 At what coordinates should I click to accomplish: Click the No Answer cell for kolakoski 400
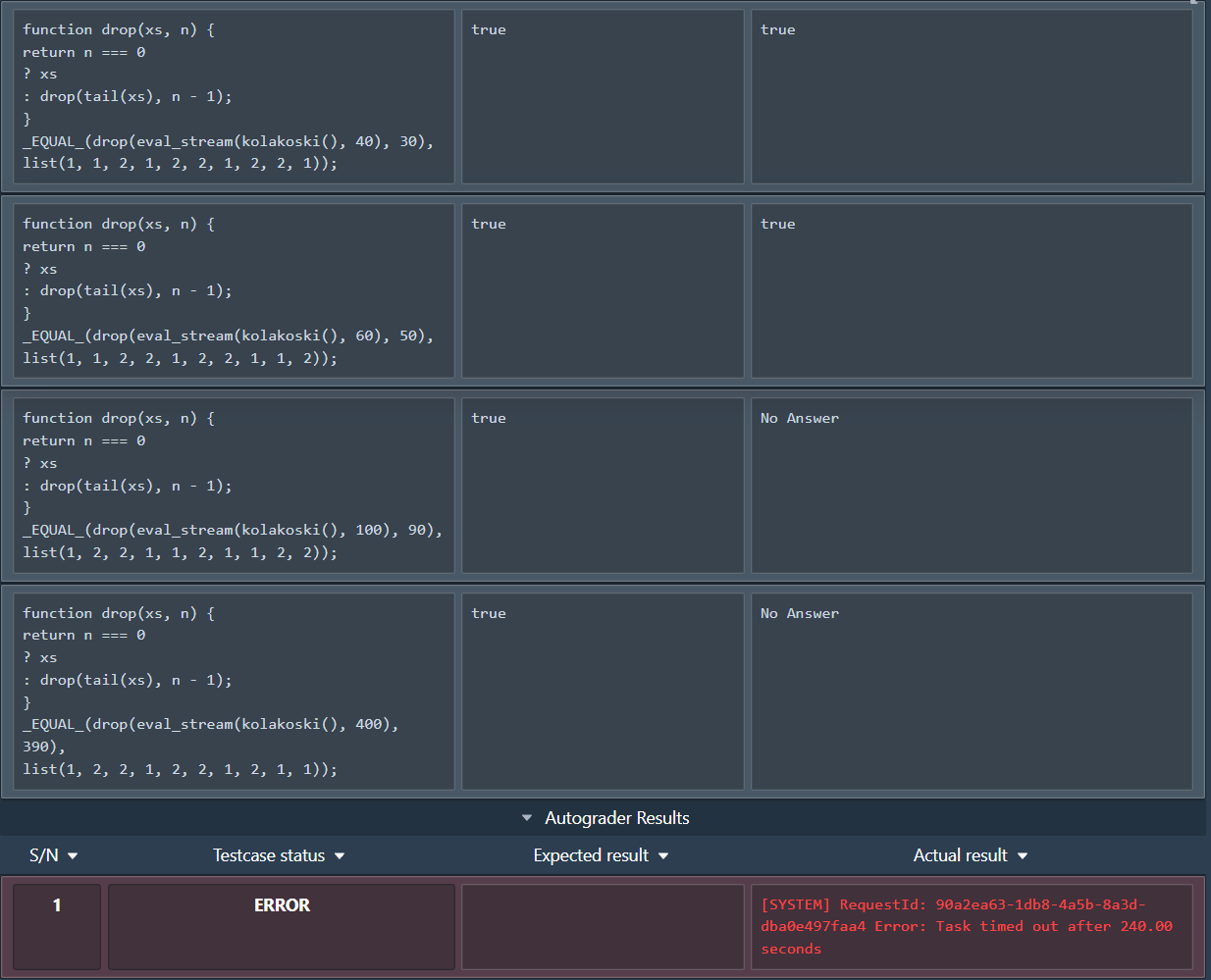pyautogui.click(x=971, y=691)
